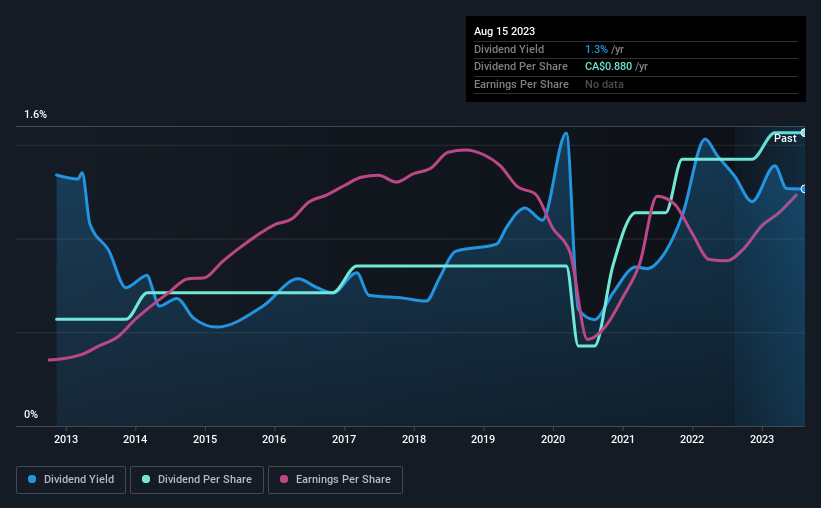Toggle the Dividend Per Share legend button
821x508 pixels.
point(197,480)
